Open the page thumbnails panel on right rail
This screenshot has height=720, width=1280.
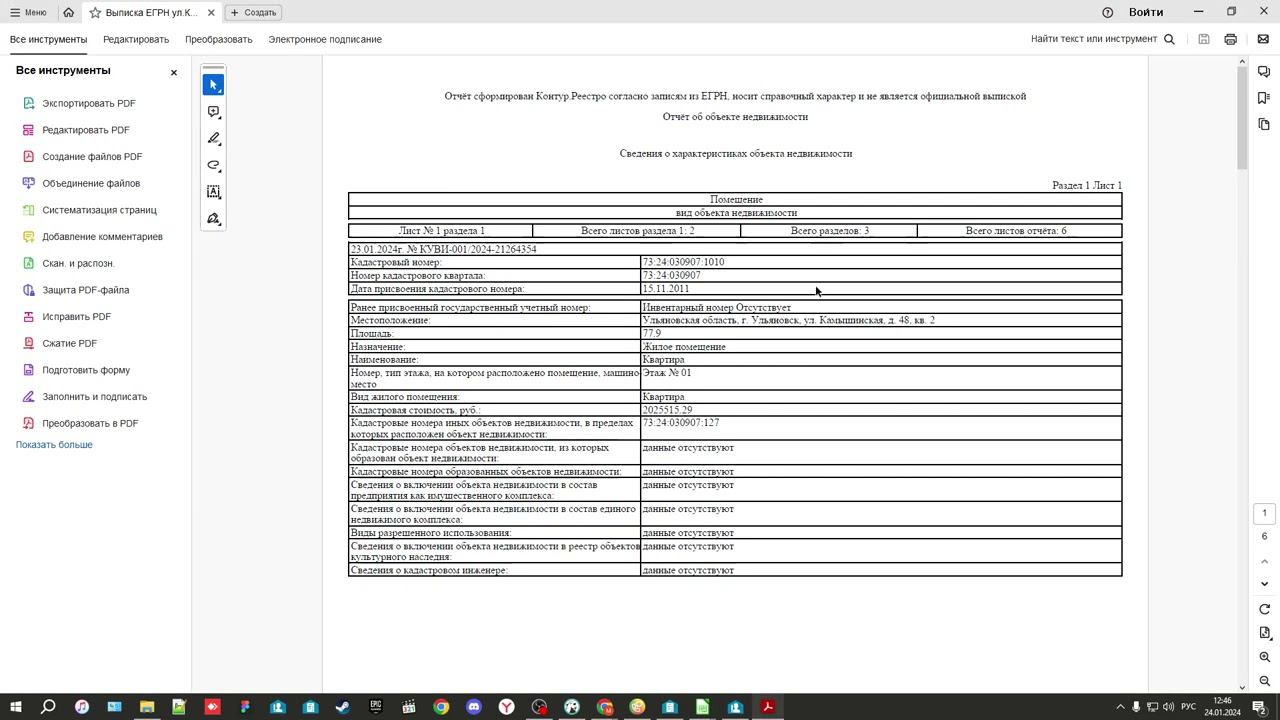[1264, 124]
